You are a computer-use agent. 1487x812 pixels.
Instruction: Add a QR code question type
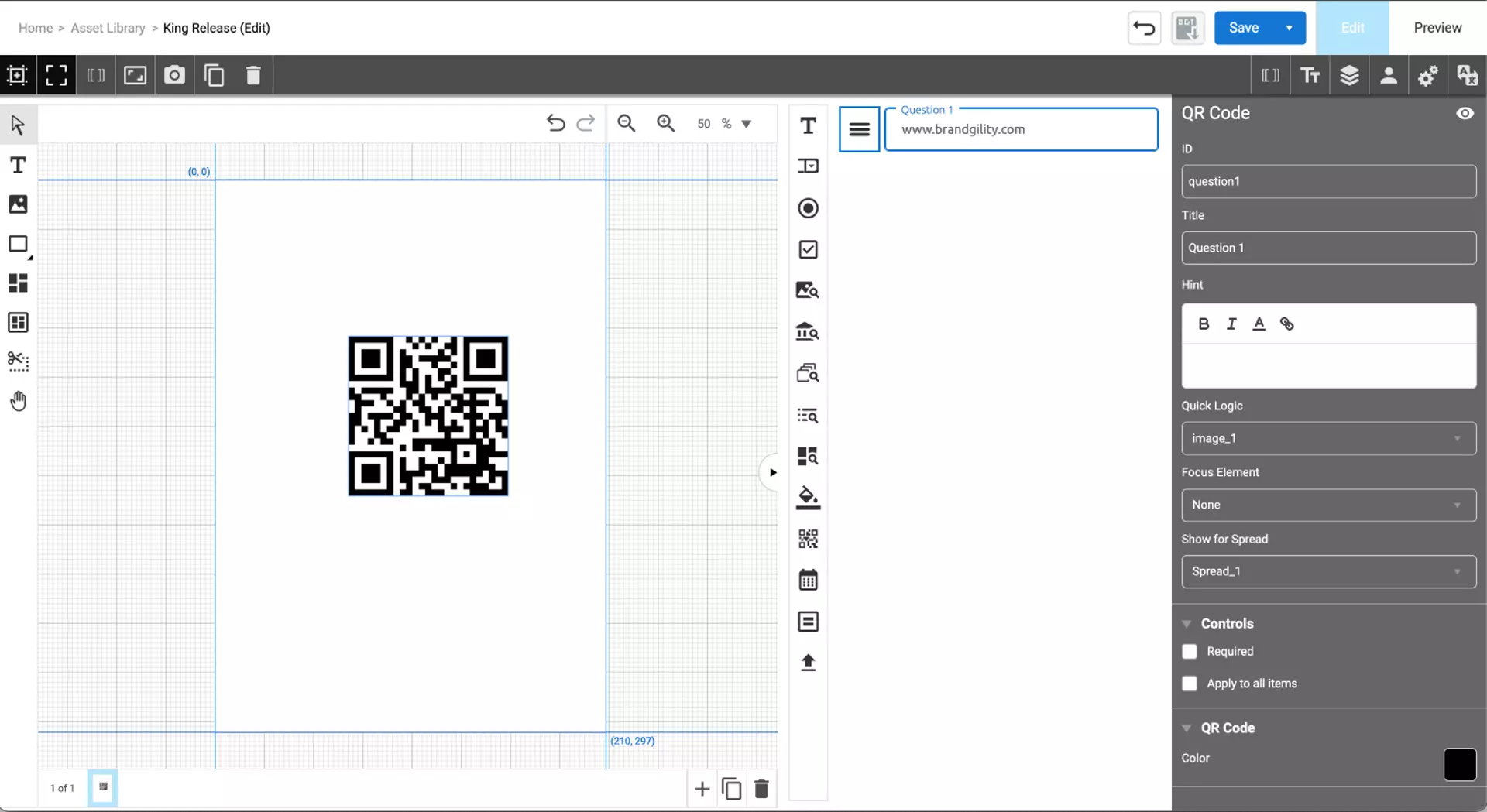click(x=808, y=539)
